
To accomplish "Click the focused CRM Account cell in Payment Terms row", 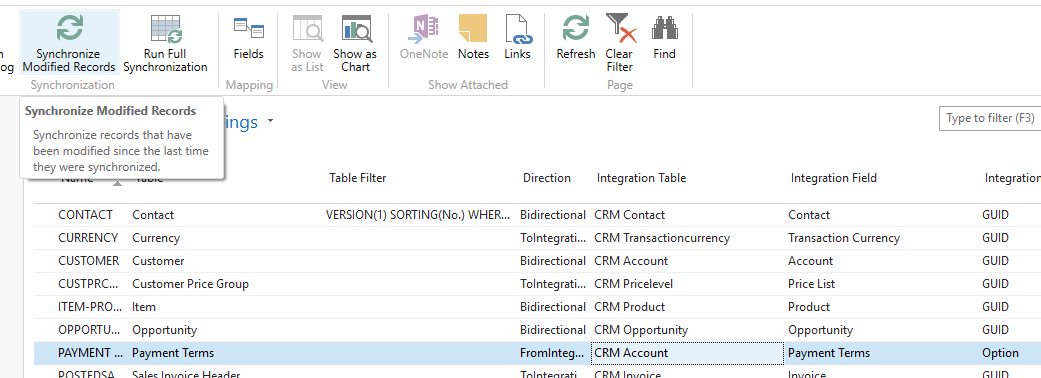I will (x=687, y=353).
